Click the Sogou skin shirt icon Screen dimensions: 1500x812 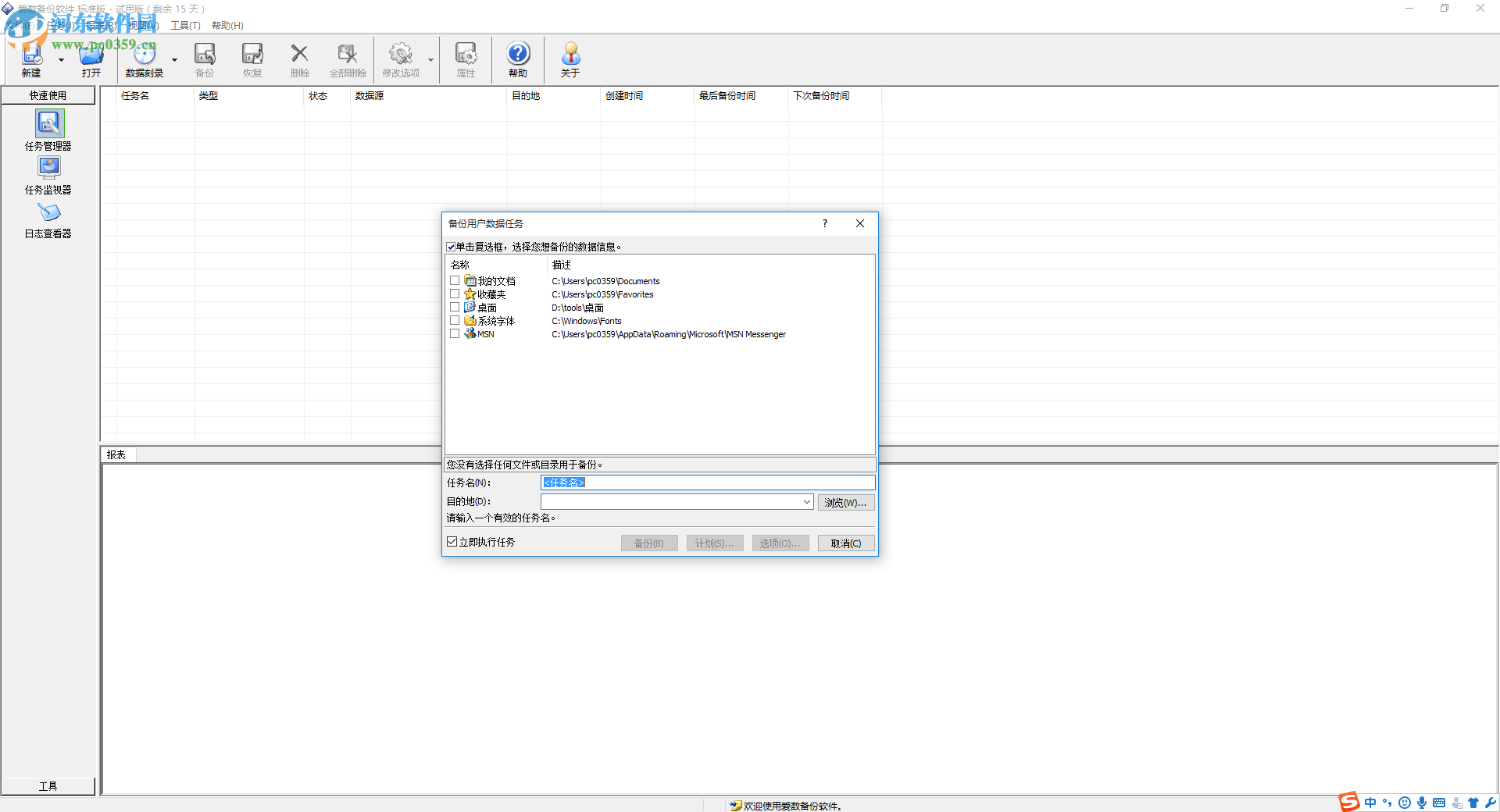[1473, 803]
